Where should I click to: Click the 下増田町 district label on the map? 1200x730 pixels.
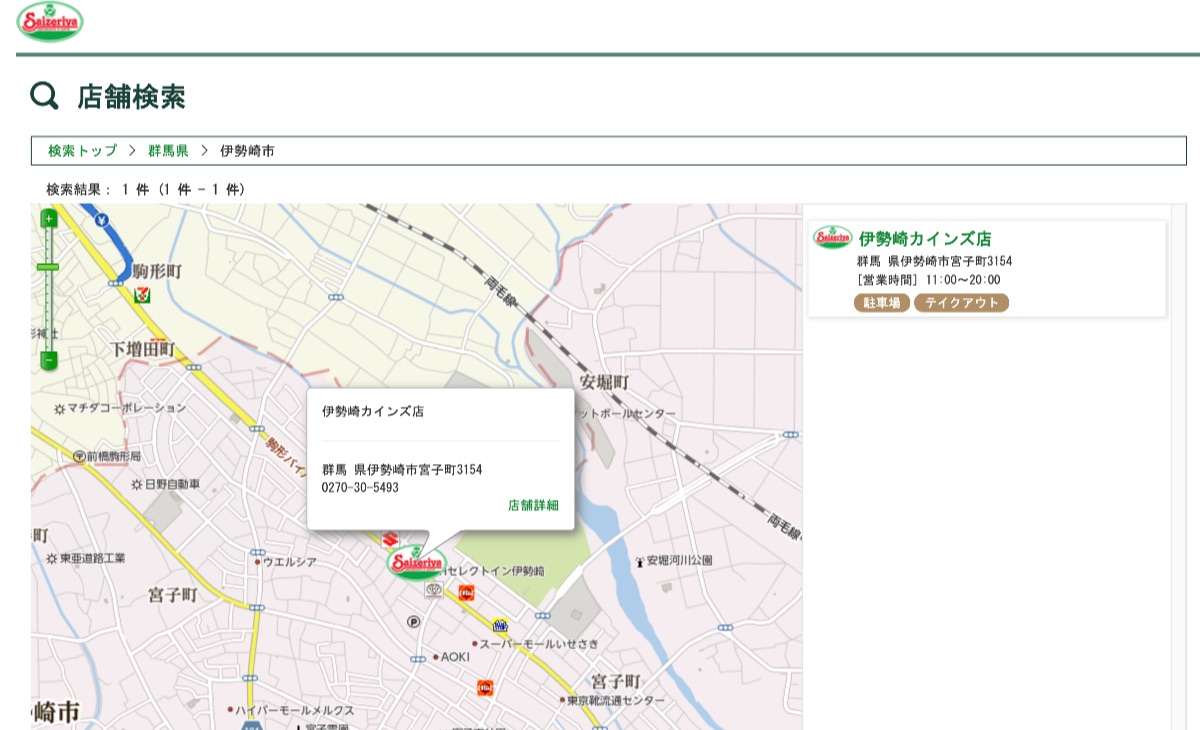pos(142,349)
